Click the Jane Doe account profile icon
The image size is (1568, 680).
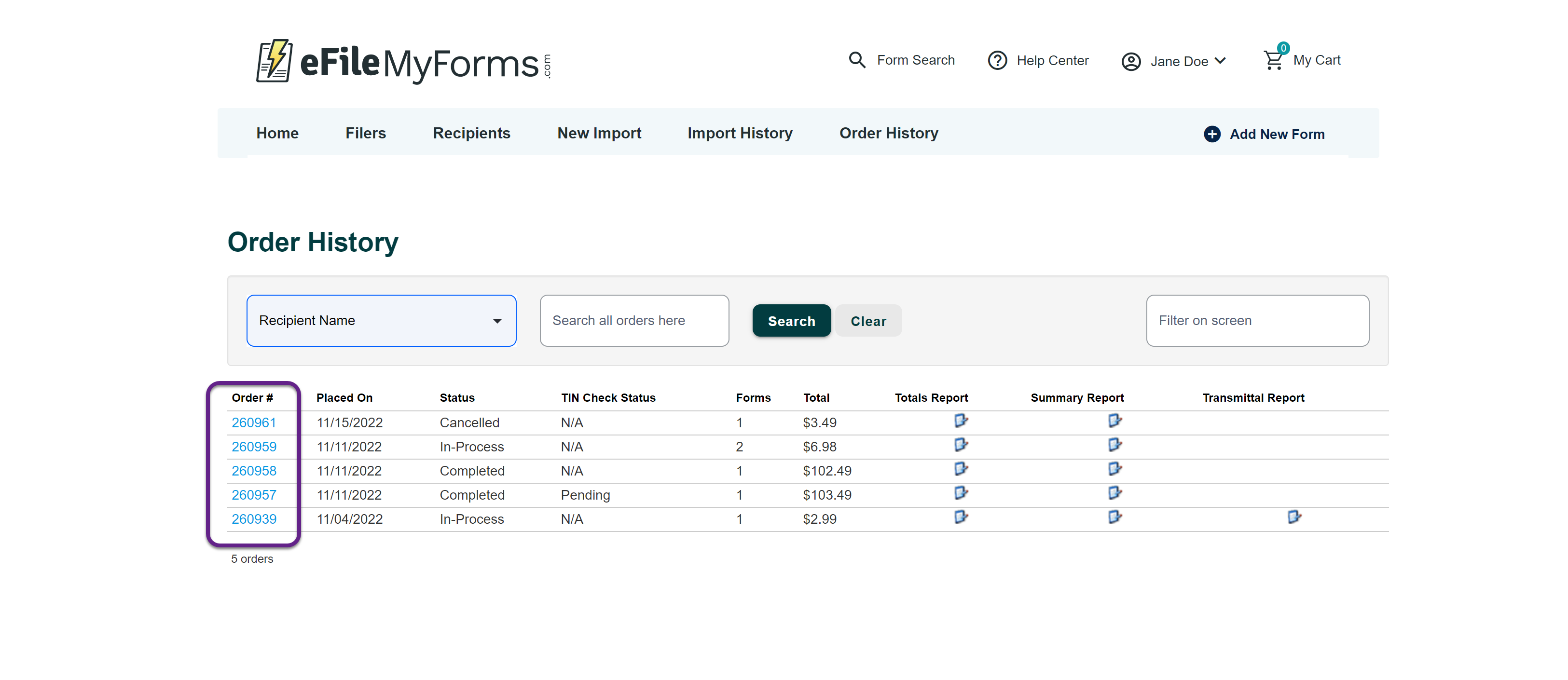pyautogui.click(x=1131, y=61)
